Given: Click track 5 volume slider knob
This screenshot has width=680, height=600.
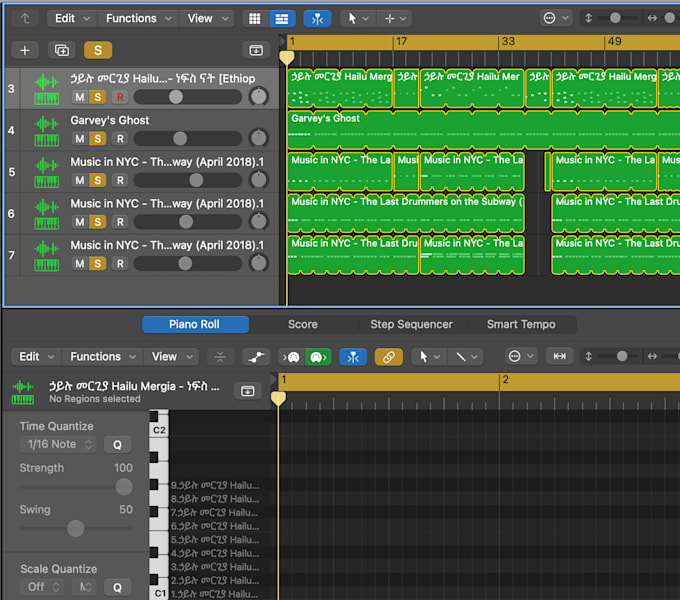Looking at the screenshot, I should (x=196, y=180).
